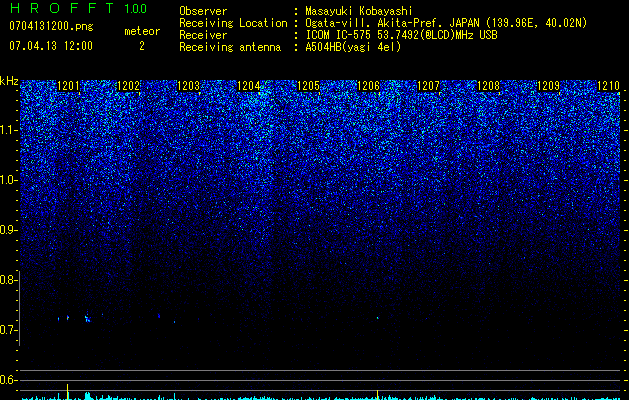Click the 0.6 frequency axis label
The width and height of the screenshot is (629, 400).
pos(7,380)
